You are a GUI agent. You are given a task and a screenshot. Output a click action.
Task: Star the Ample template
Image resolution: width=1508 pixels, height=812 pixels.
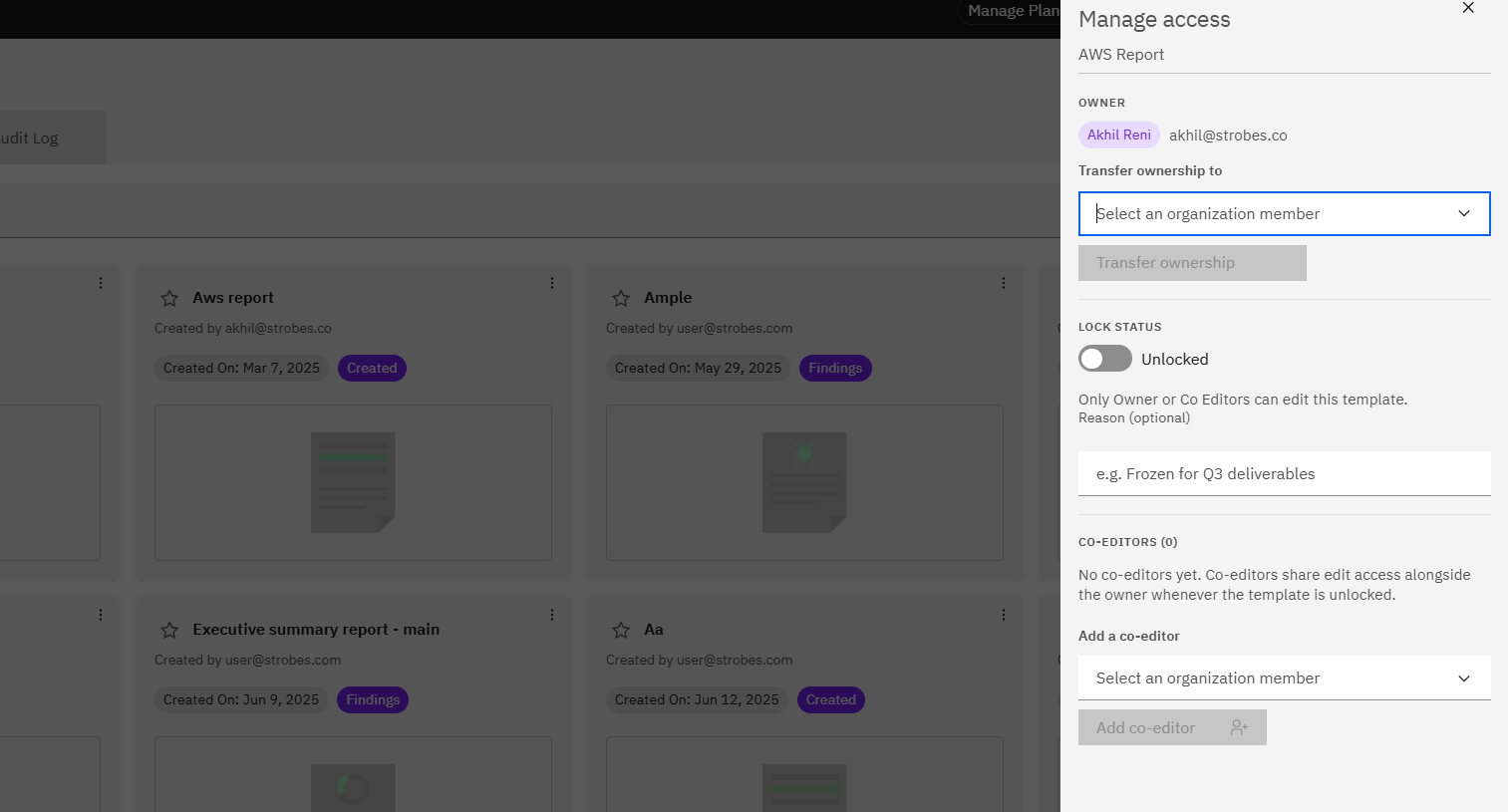[621, 298]
